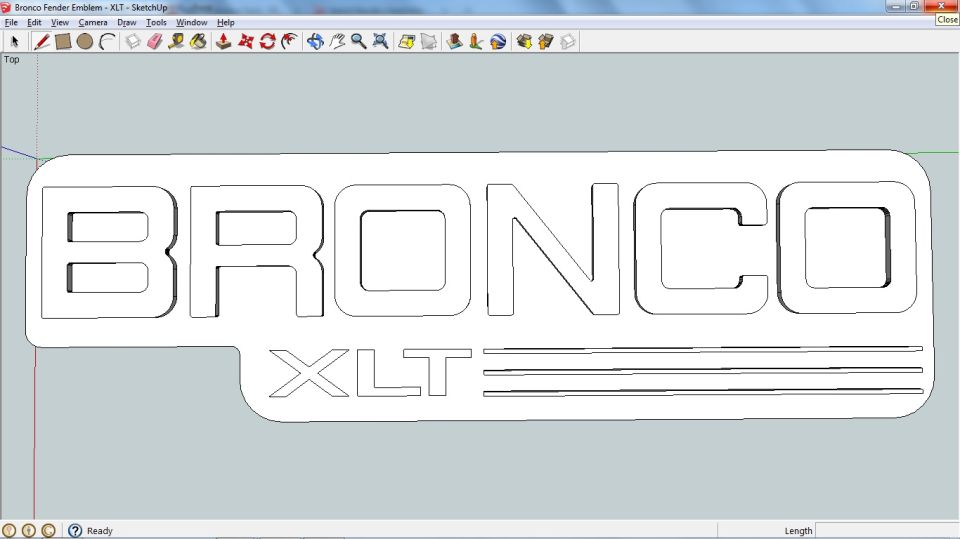Select the pink Eraser tool

(x=155, y=42)
